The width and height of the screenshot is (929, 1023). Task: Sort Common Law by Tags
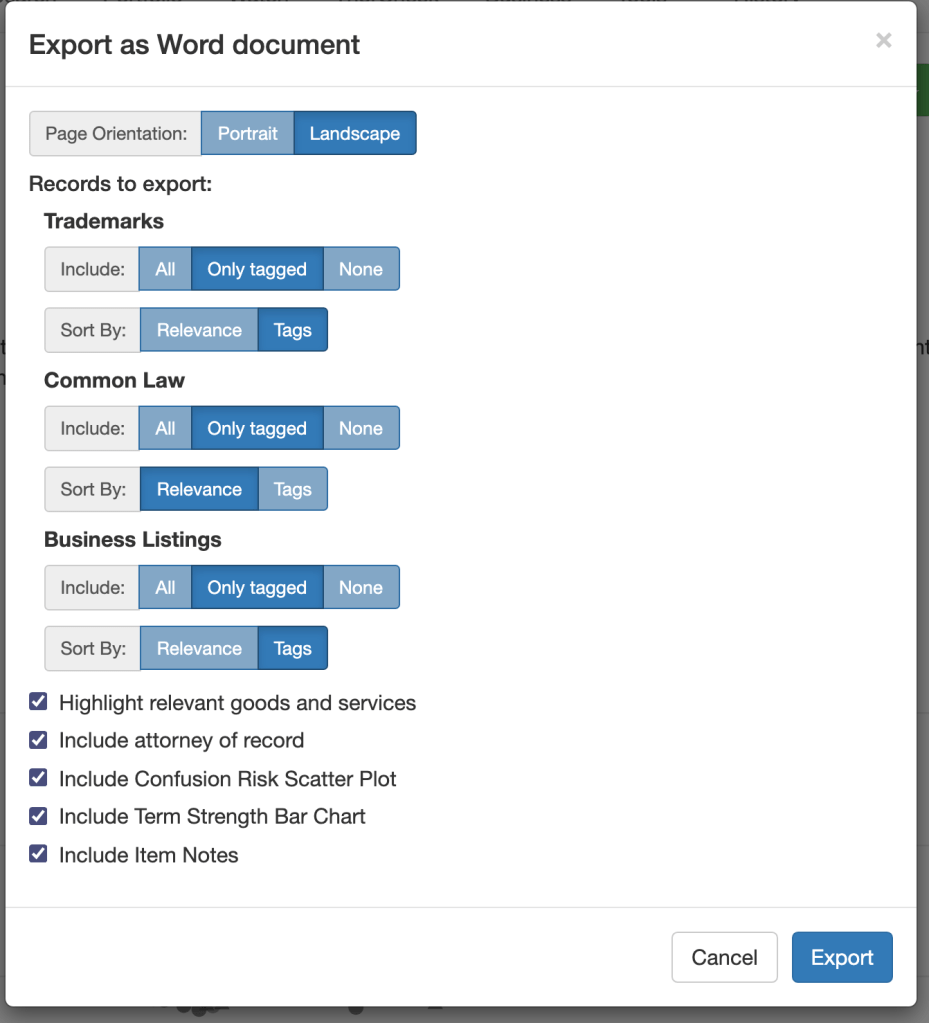pyautogui.click(x=292, y=489)
